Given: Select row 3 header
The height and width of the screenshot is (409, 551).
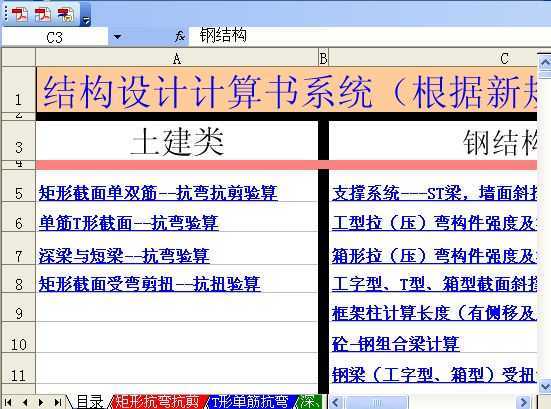Looking at the screenshot, I should [x=19, y=141].
